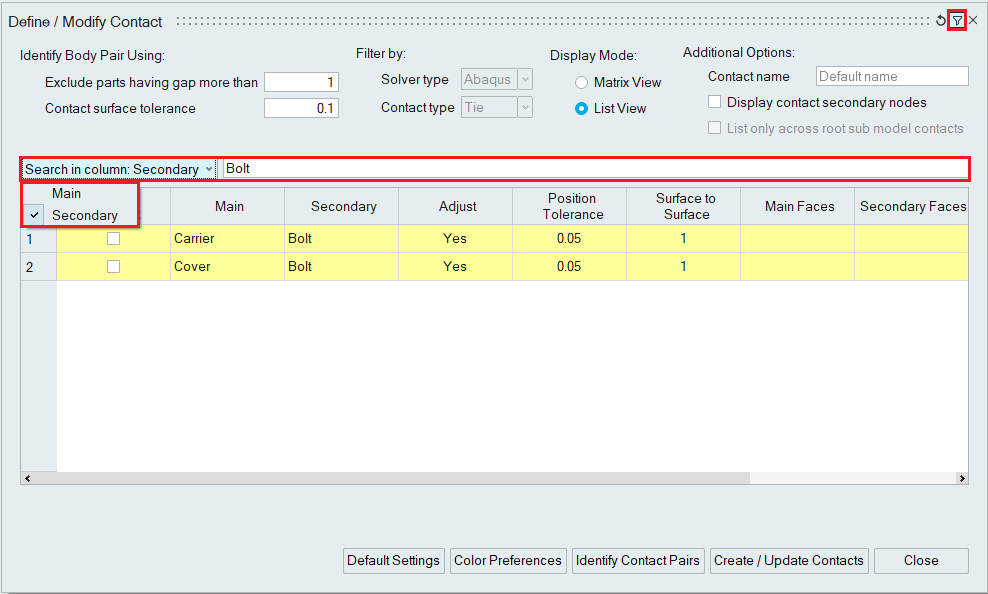
Task: Click the right scroll arrow of horizontal scrollbar
Action: point(962,478)
